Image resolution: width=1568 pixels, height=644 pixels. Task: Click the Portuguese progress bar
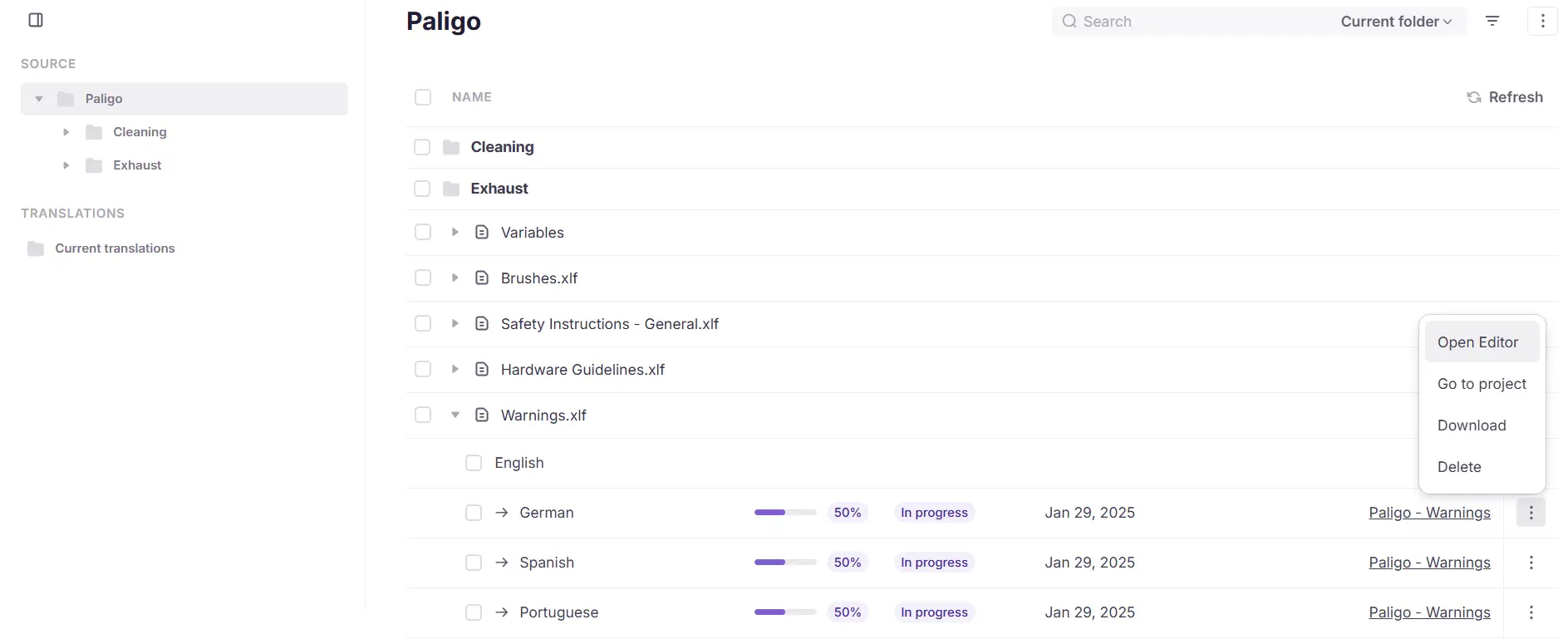(785, 612)
